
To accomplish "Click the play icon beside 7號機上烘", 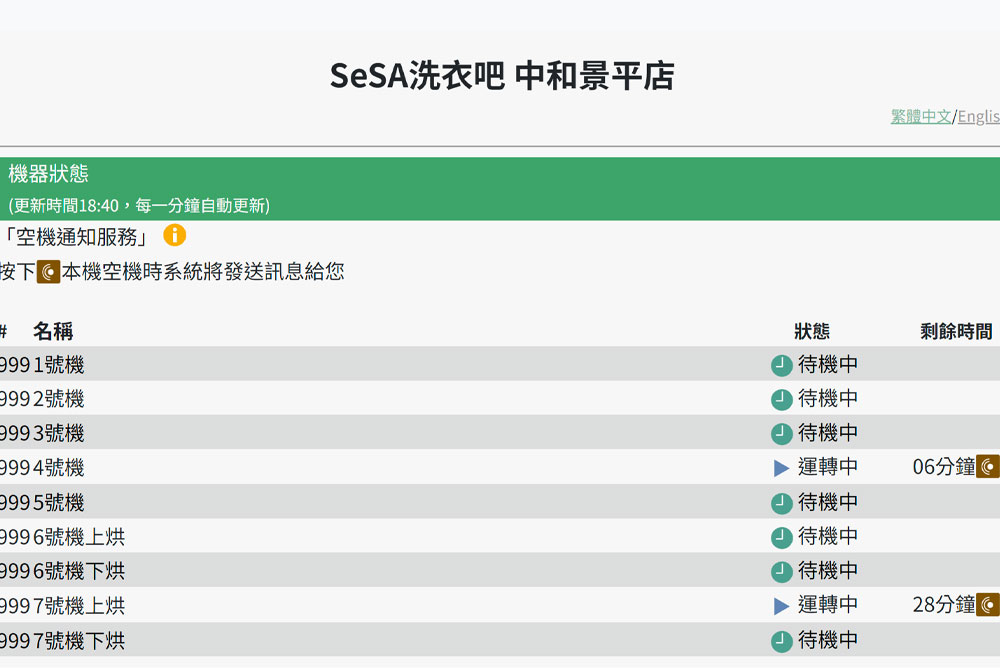I will [781, 606].
